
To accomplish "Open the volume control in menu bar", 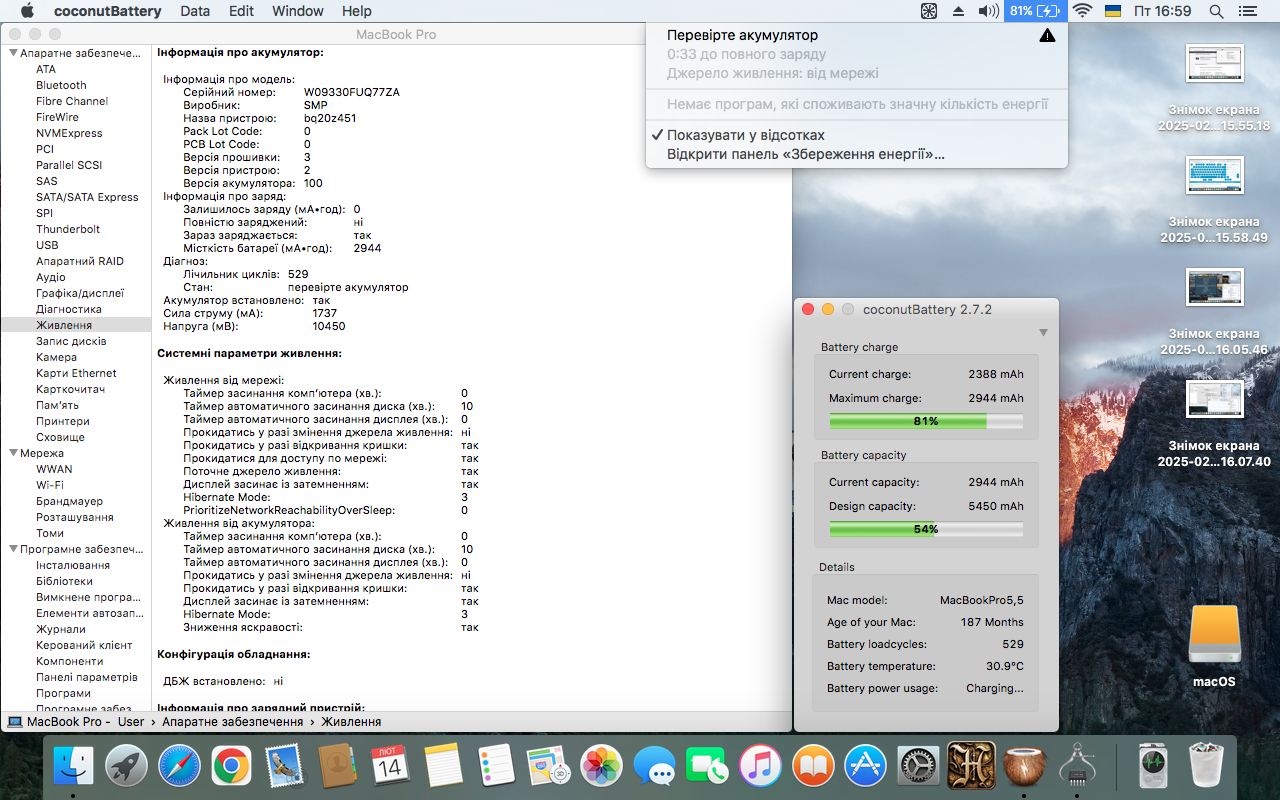I will 988,11.
